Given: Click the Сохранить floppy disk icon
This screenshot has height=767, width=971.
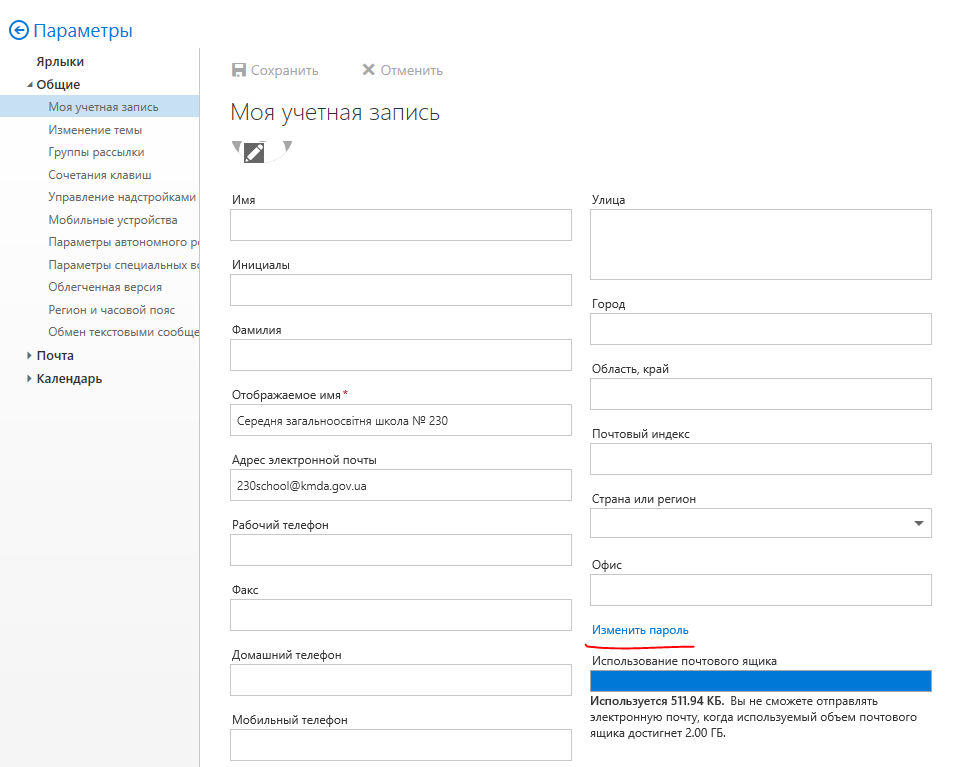Looking at the screenshot, I should [239, 70].
